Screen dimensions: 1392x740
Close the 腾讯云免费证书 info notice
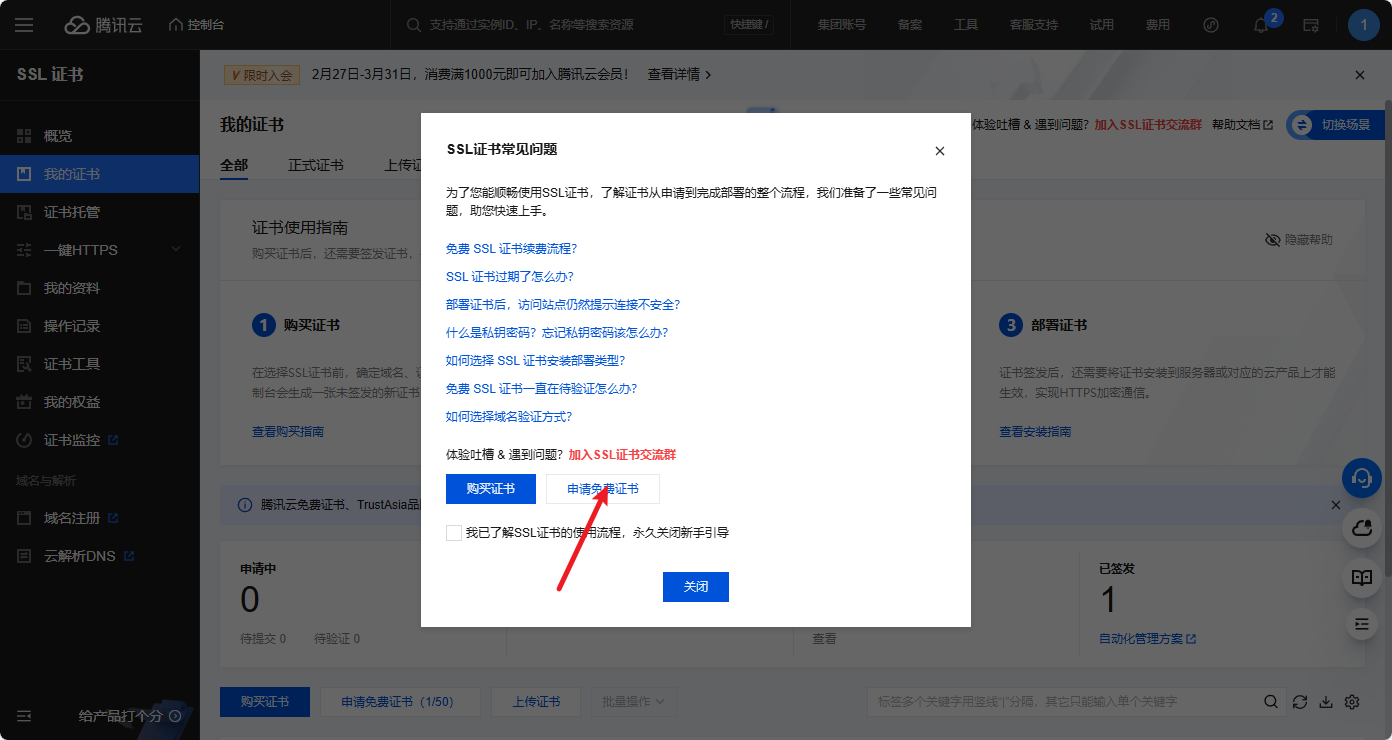pos(1336,505)
